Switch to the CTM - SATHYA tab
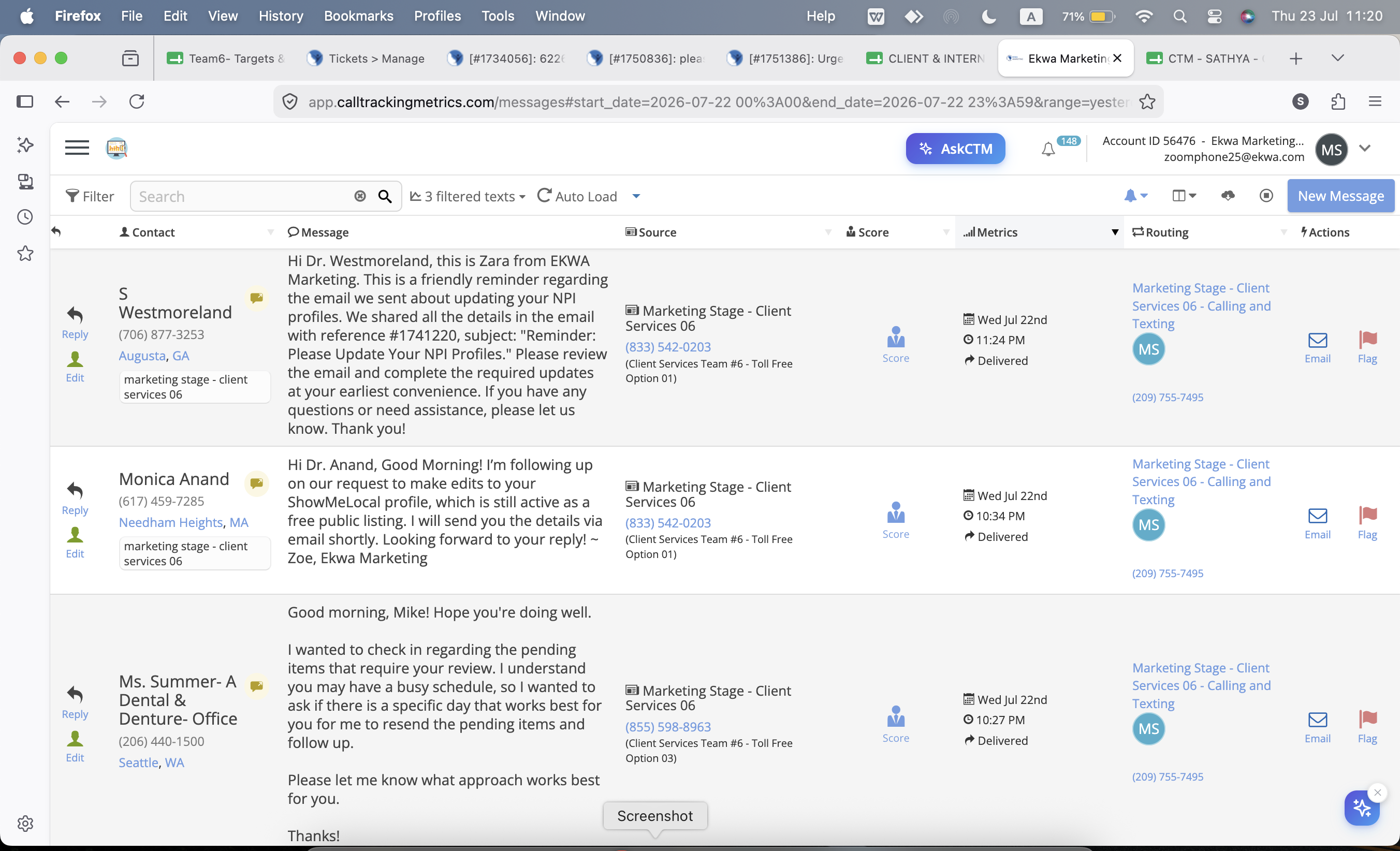Image resolution: width=1400 pixels, height=851 pixels. (x=1204, y=58)
